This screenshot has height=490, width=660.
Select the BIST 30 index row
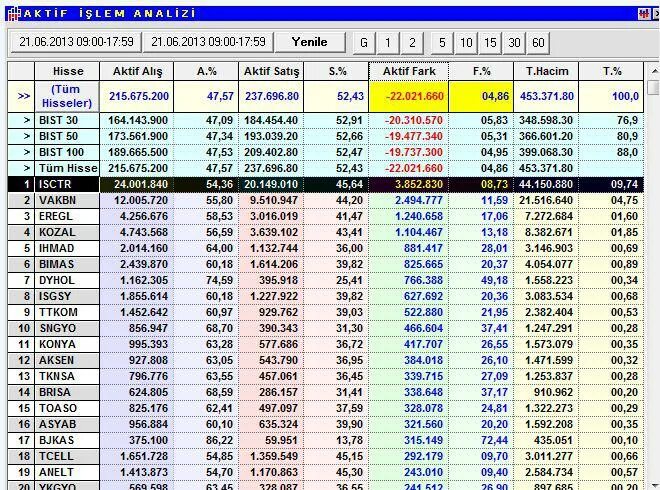coord(326,120)
